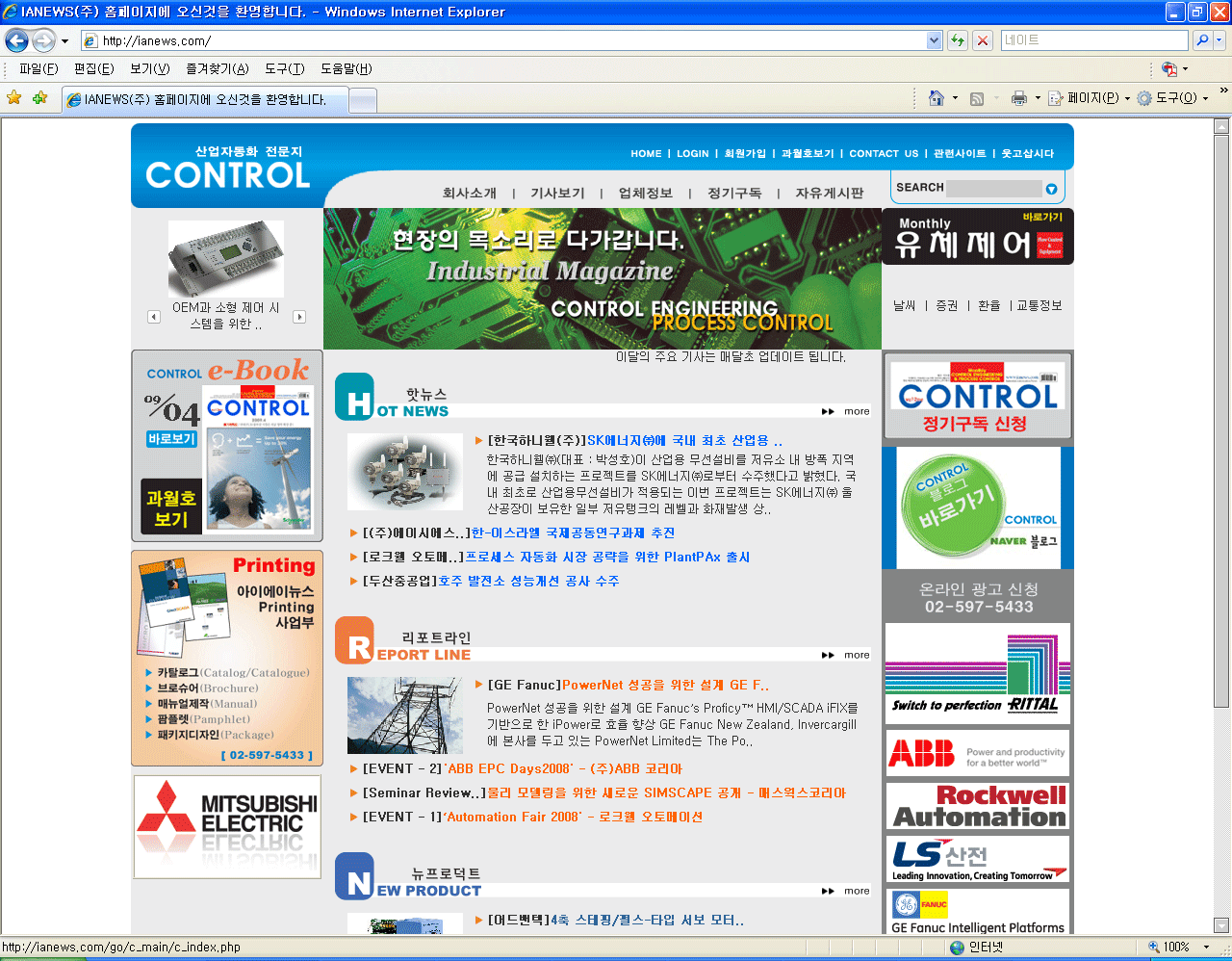The image size is (1232, 961).
Task: Open the 페이지(P) dropdown menu
Action: pos(1089,98)
